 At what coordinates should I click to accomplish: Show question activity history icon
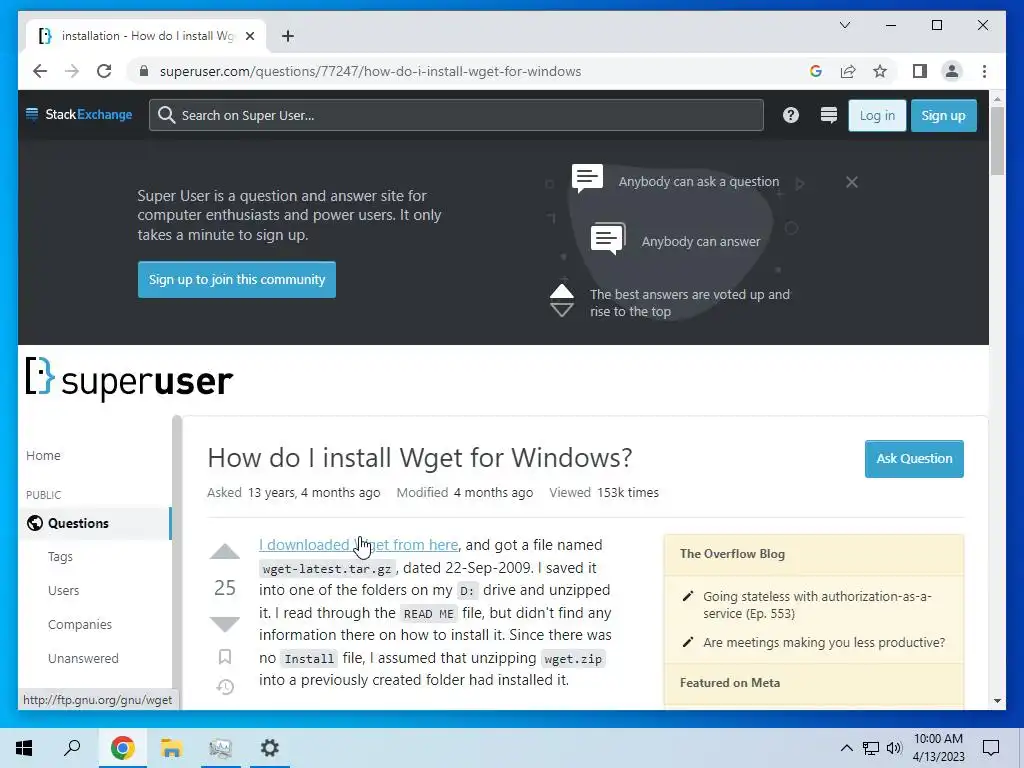(x=225, y=686)
